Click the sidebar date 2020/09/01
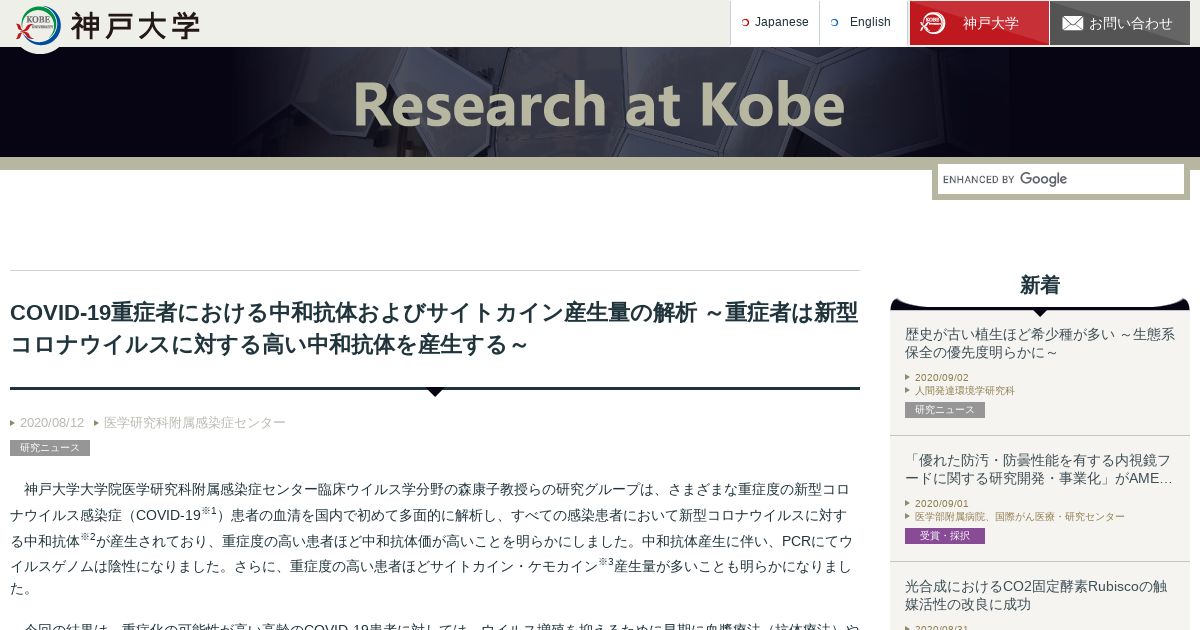 pyautogui.click(x=942, y=504)
